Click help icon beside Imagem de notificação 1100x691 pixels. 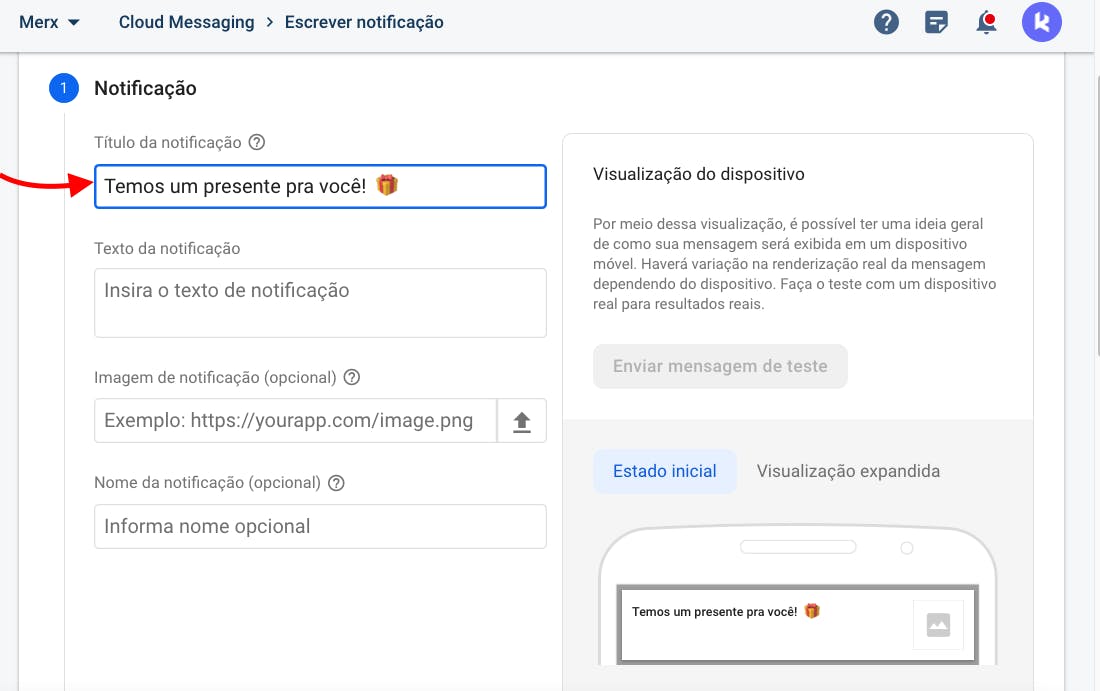point(351,378)
